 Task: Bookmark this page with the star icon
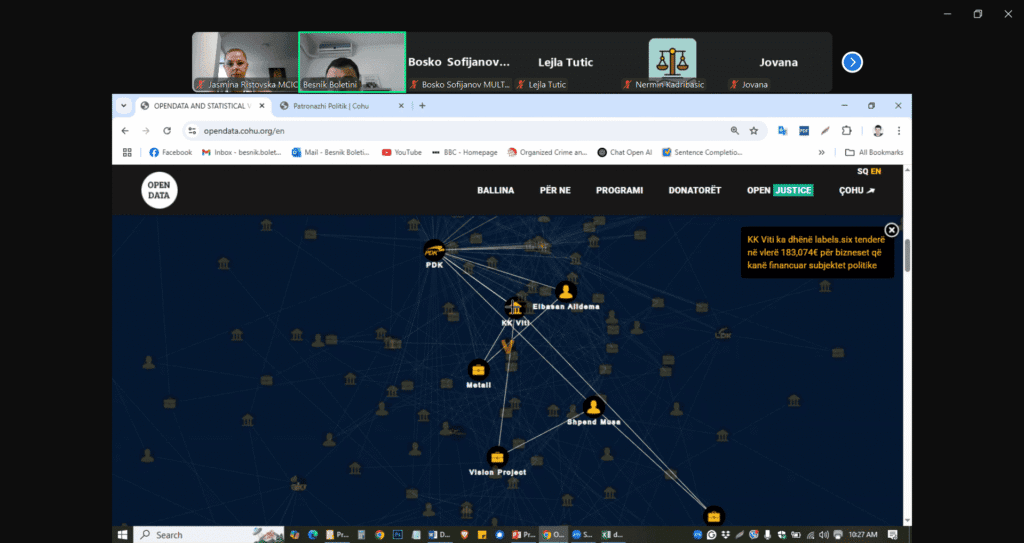tap(754, 130)
